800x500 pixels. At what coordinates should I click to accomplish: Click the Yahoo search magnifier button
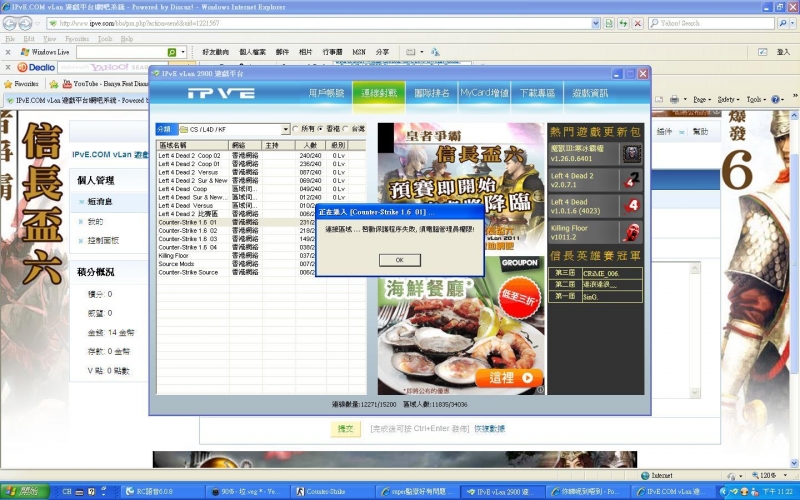[783, 23]
